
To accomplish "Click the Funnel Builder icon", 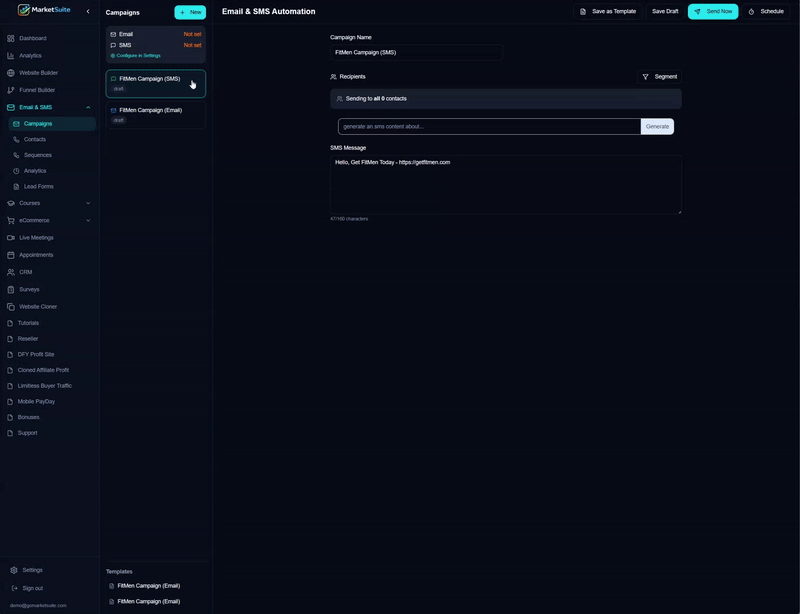I will click(x=11, y=90).
